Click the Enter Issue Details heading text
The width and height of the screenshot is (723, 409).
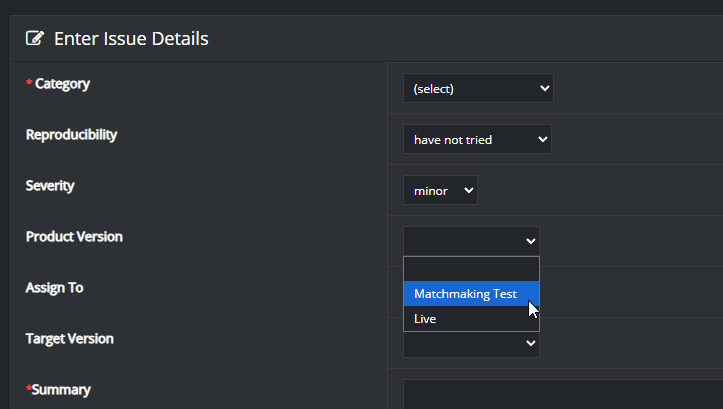[x=131, y=39]
